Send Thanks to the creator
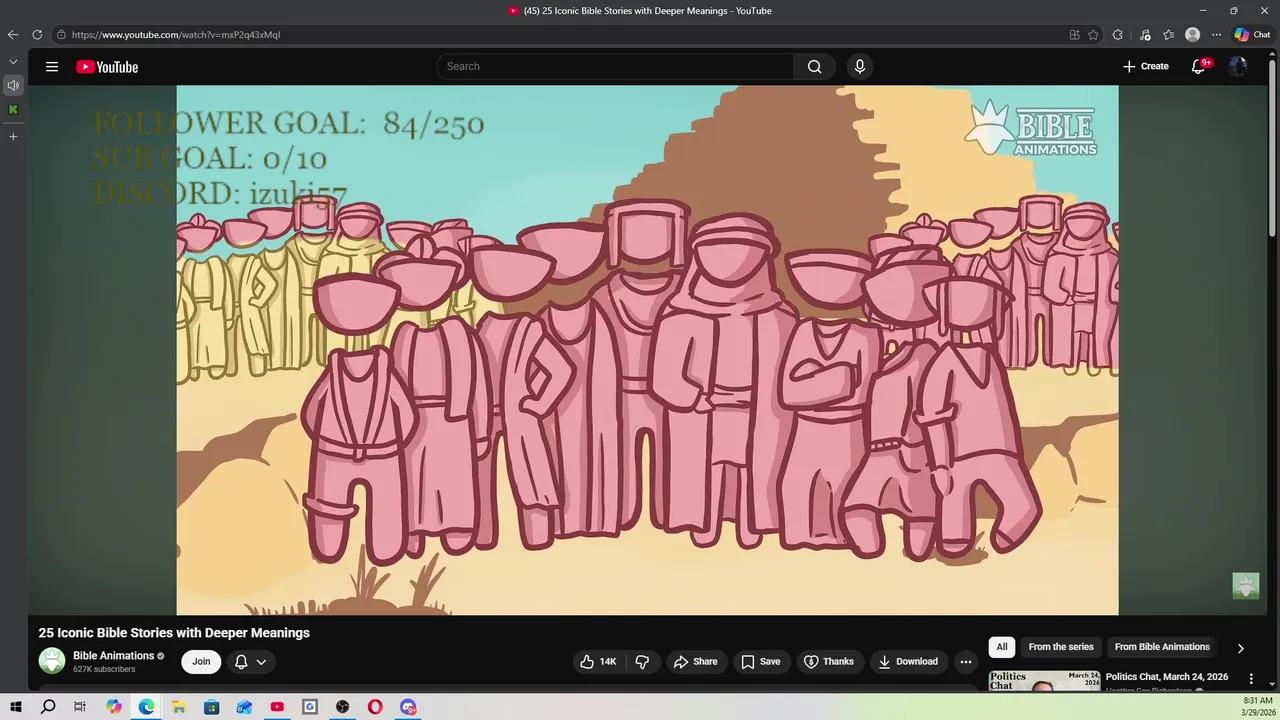Image resolution: width=1280 pixels, height=720 pixels. [x=829, y=661]
